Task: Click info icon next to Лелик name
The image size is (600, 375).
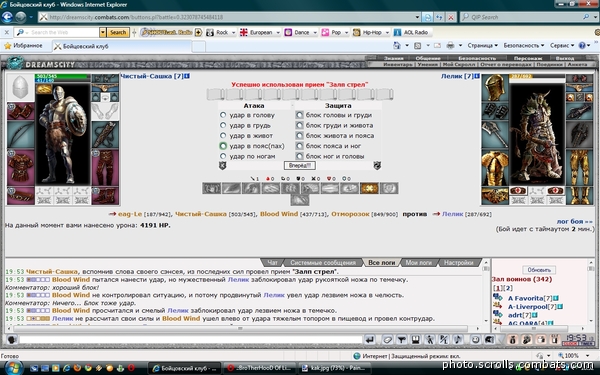Action: click(x=476, y=76)
